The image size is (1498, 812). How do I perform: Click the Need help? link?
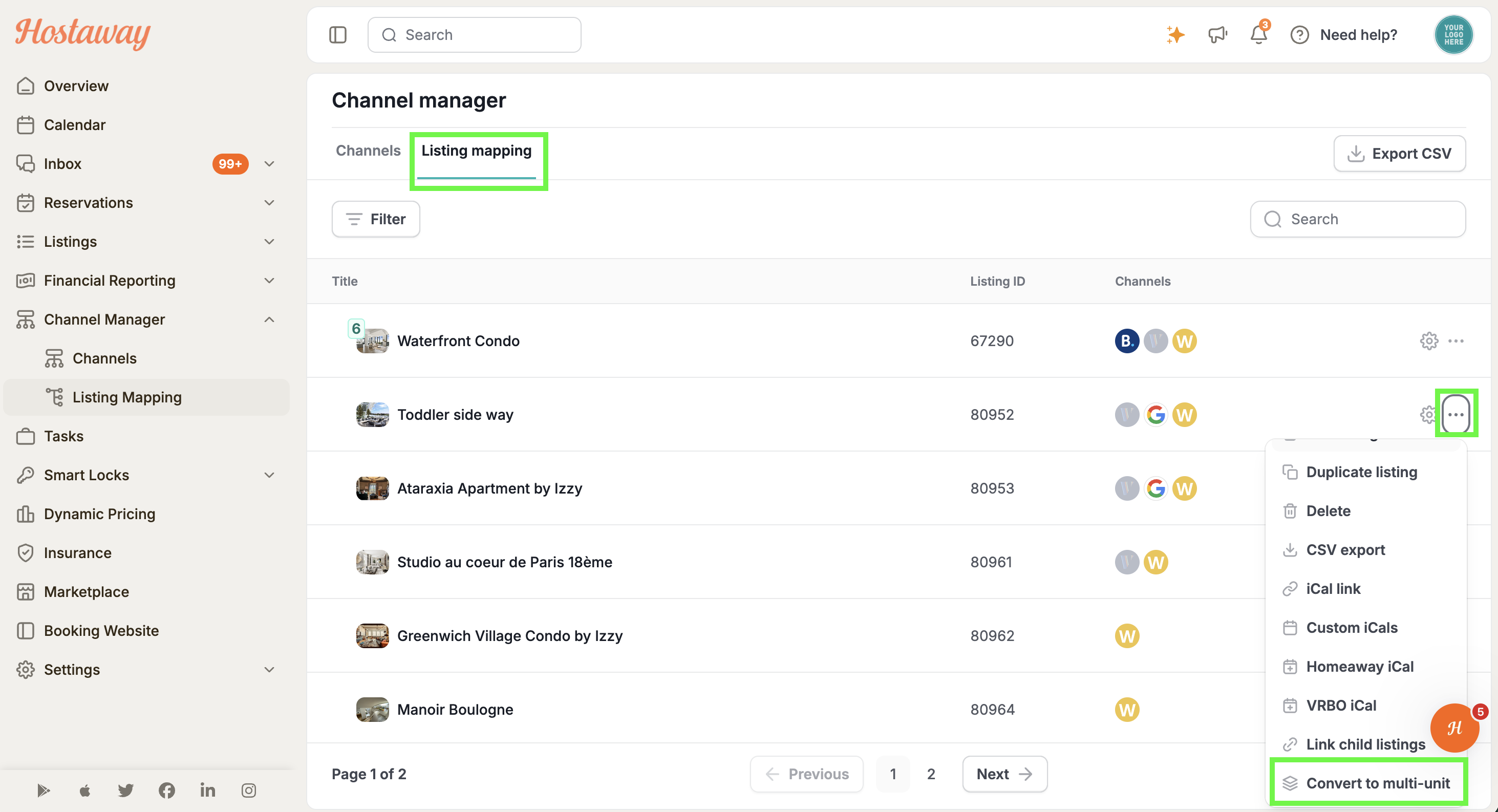[1358, 35]
